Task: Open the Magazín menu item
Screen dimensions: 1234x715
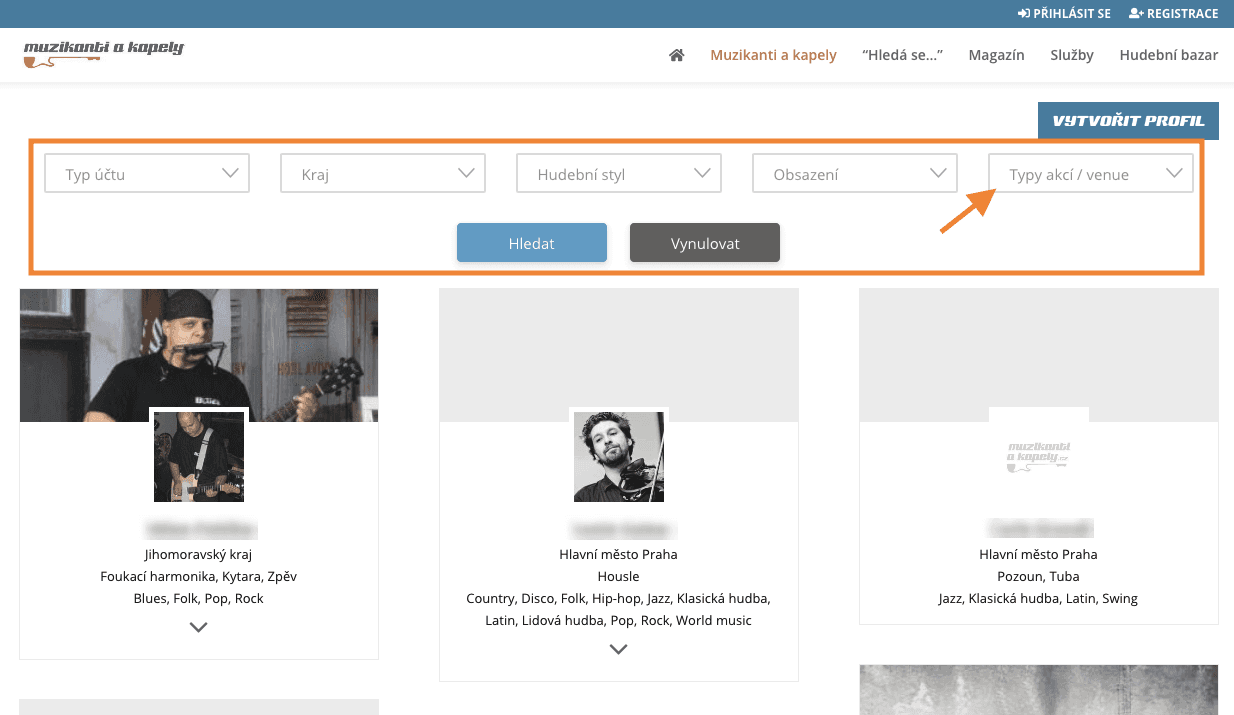Action: pos(996,55)
